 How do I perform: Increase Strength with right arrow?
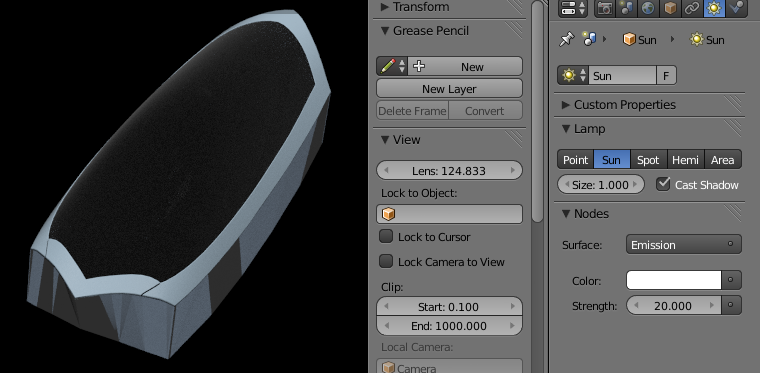(x=712, y=306)
